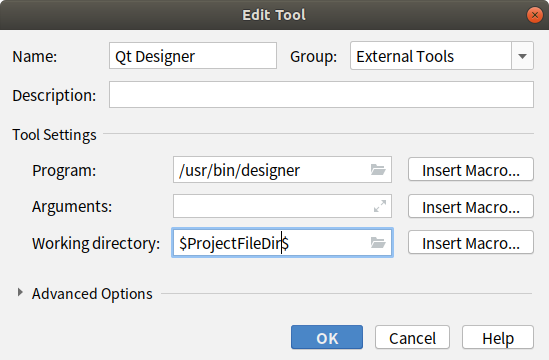Select the External Tools group combo box
Image resolution: width=549 pixels, height=360 pixels.
click(442, 56)
